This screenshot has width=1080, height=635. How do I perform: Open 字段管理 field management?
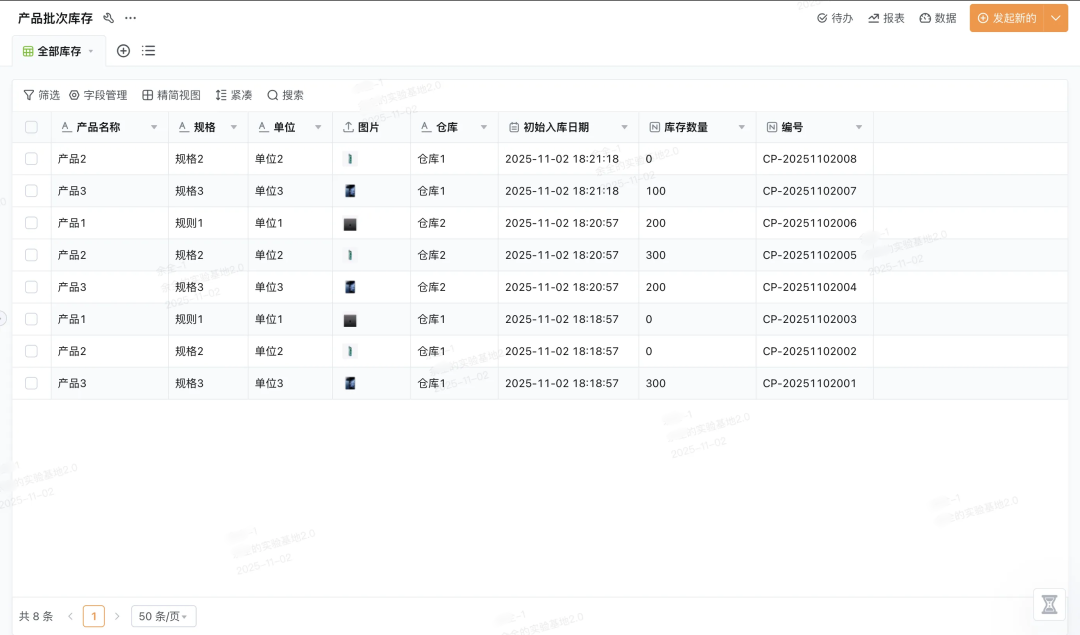click(x=98, y=95)
